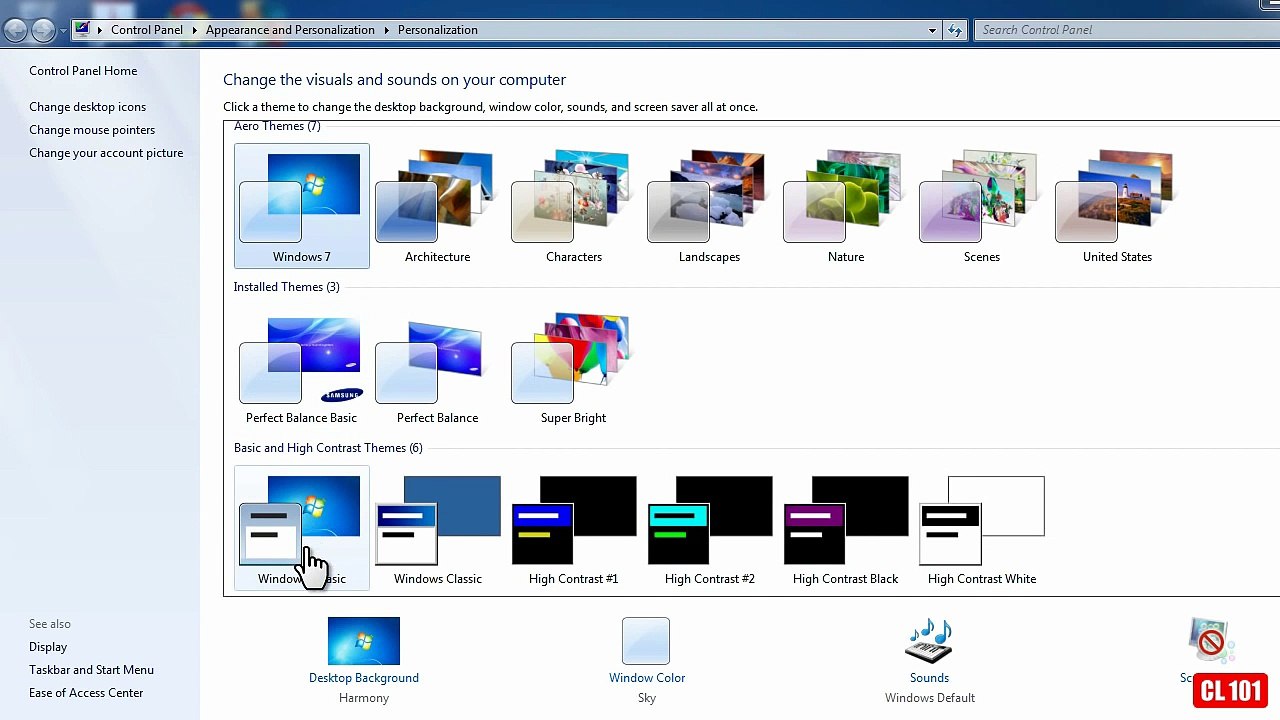Choose the High Contrast #2 theme
Viewport: 1280px width, 720px height.
709,528
